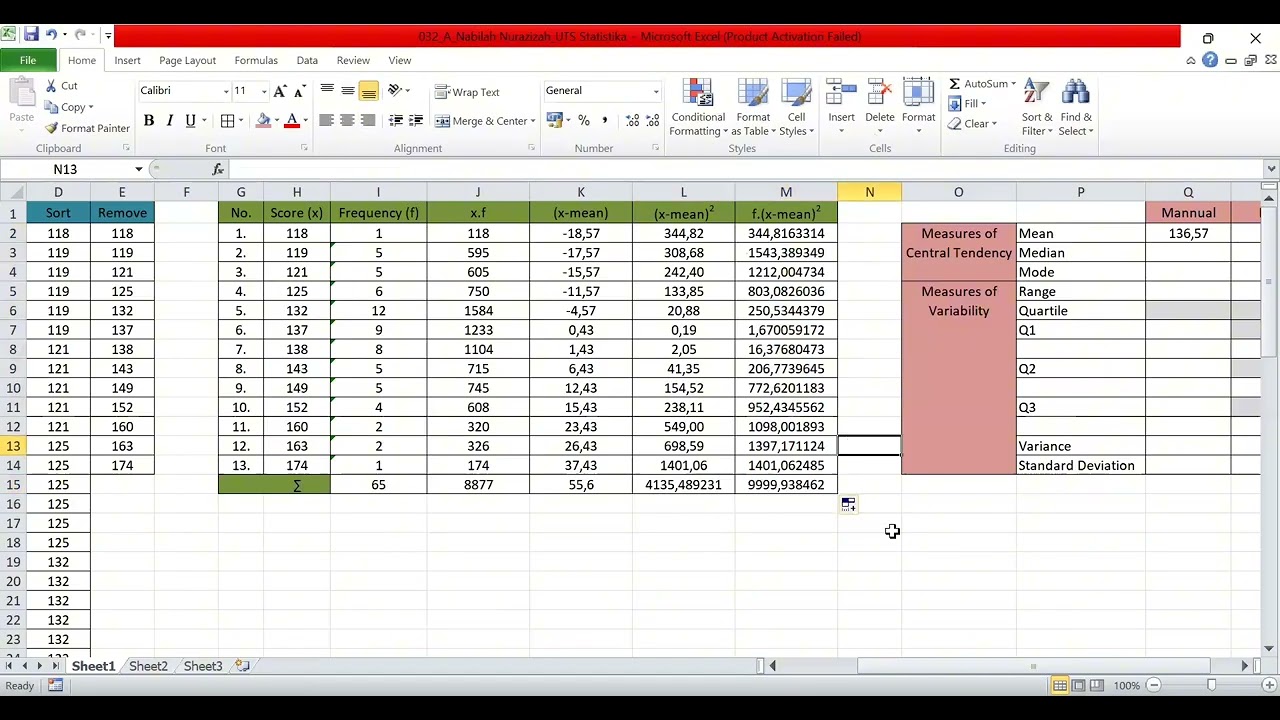Apply Comma Style number format
1280x720 pixels.
click(604, 121)
